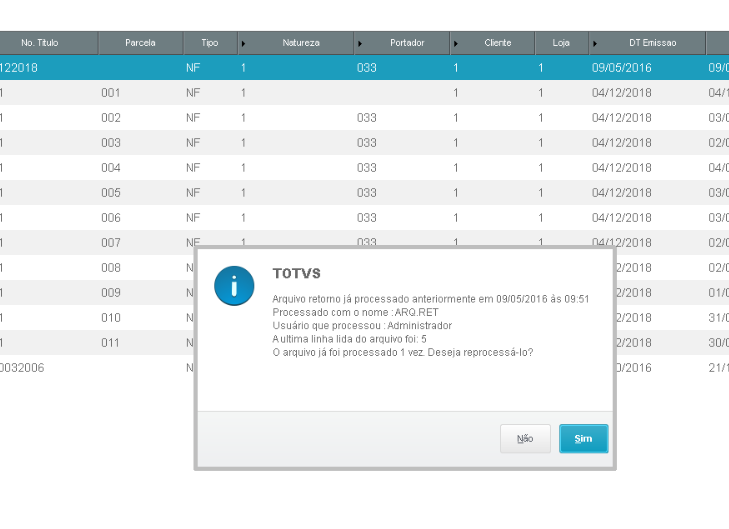Sort by the Parcela column header
Screen dimensions: 729x529
pyautogui.click(x=140, y=43)
